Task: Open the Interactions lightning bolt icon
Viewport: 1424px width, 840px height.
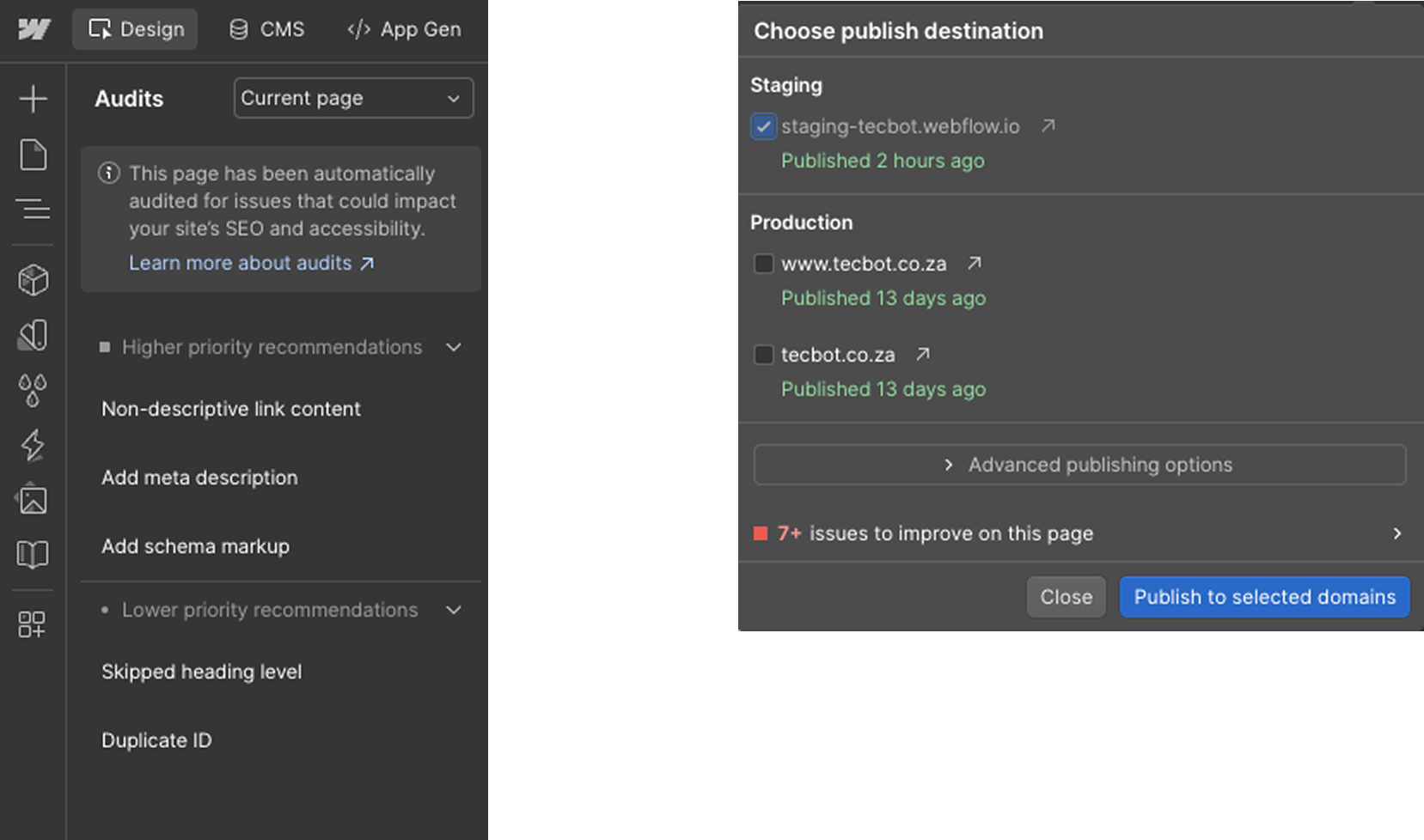Action: (33, 445)
